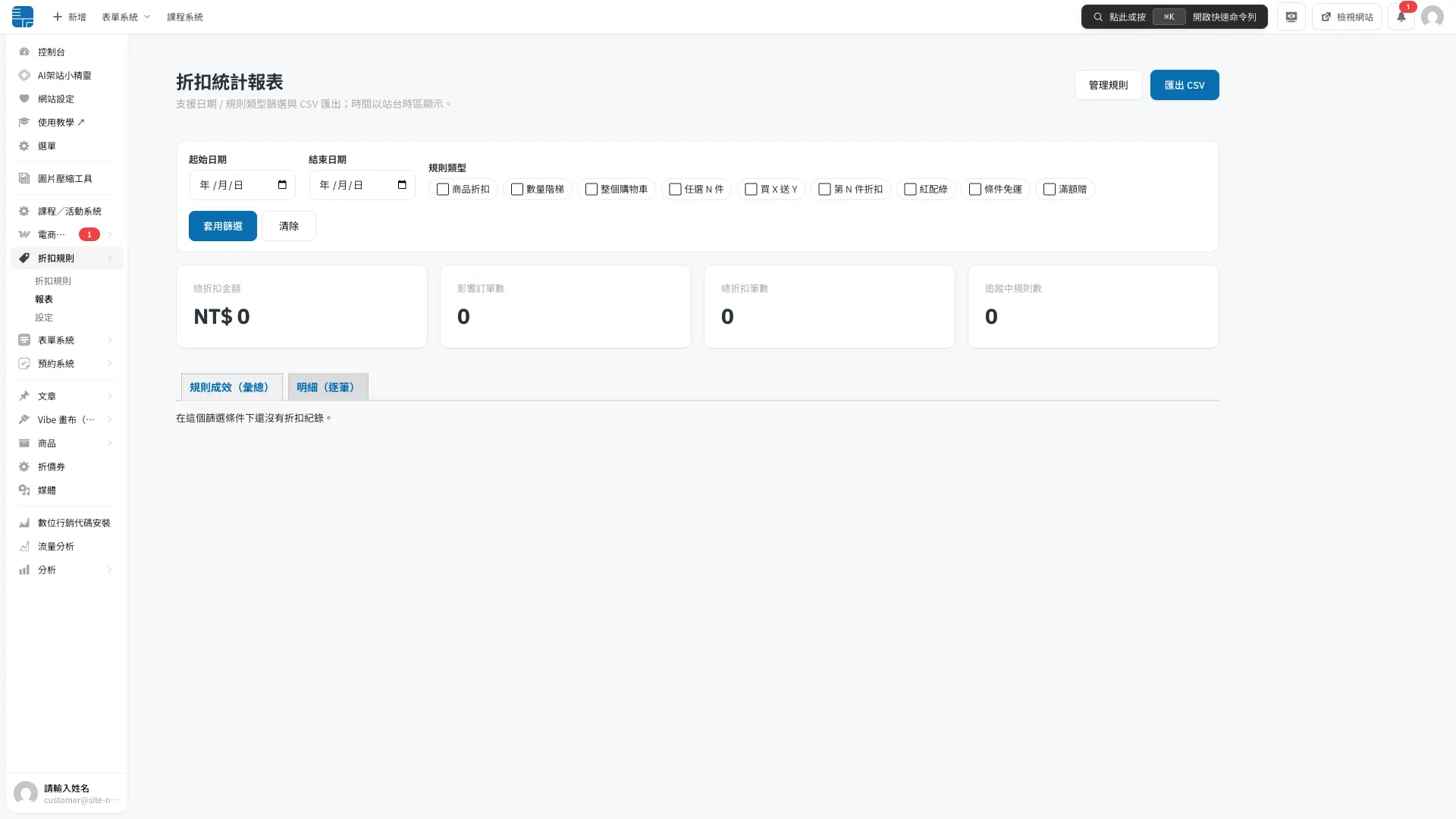
Task: Click the plus icon beside 新增
Action: point(57,17)
